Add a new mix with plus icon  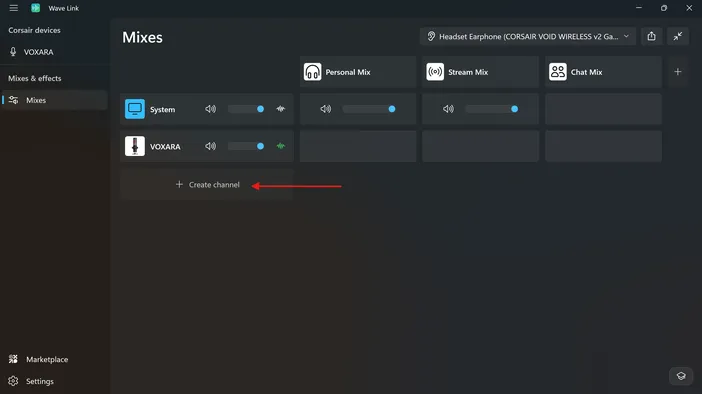tap(678, 72)
